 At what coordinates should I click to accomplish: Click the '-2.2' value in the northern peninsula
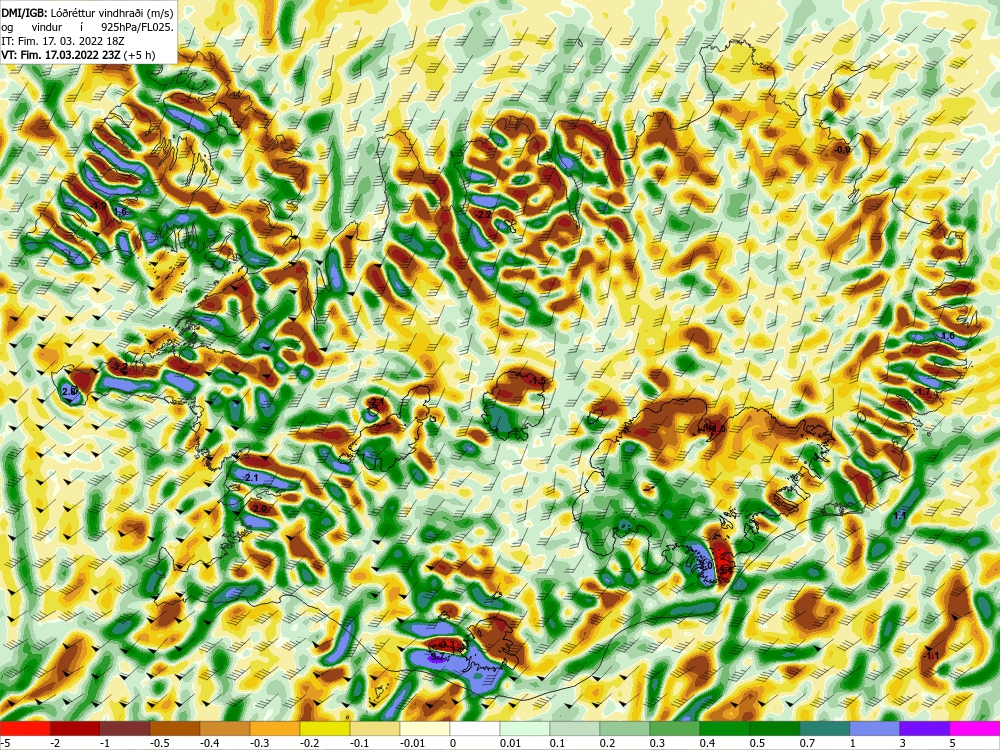pyautogui.click(x=484, y=215)
